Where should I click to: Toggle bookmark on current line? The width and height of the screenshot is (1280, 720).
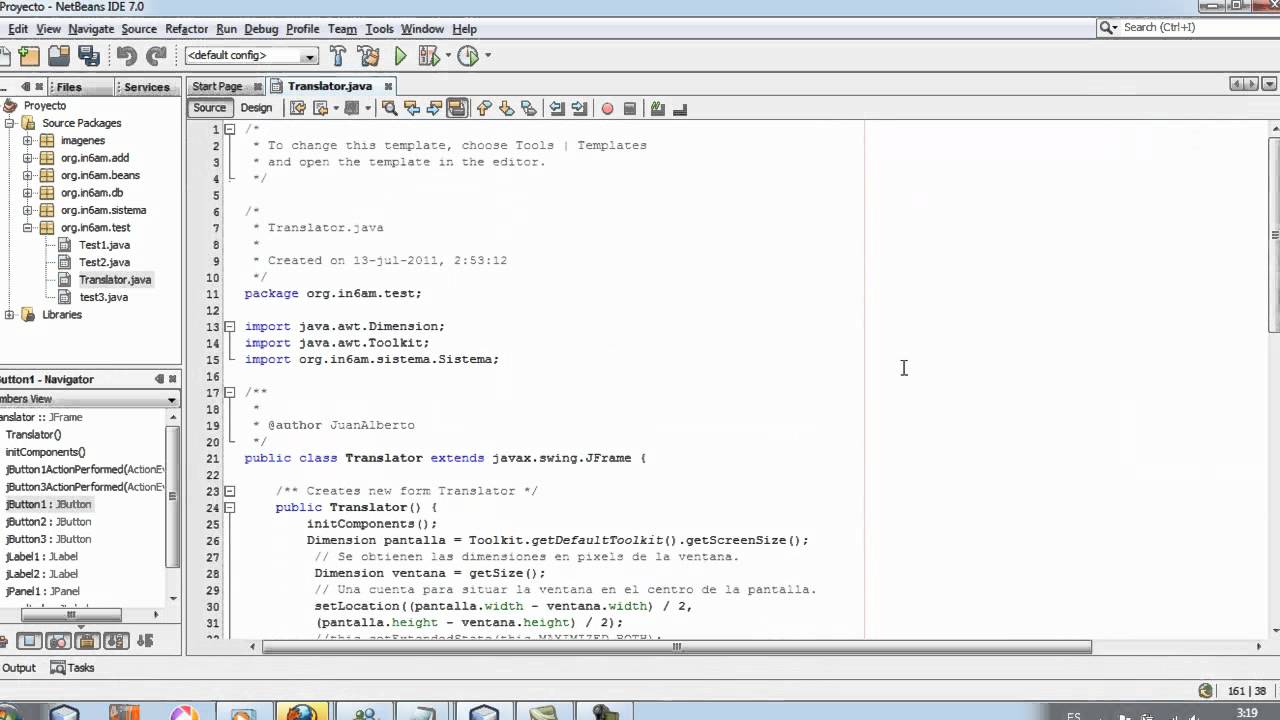point(529,108)
